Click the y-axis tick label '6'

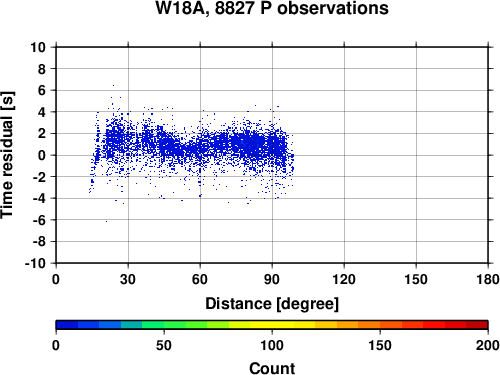(42, 90)
